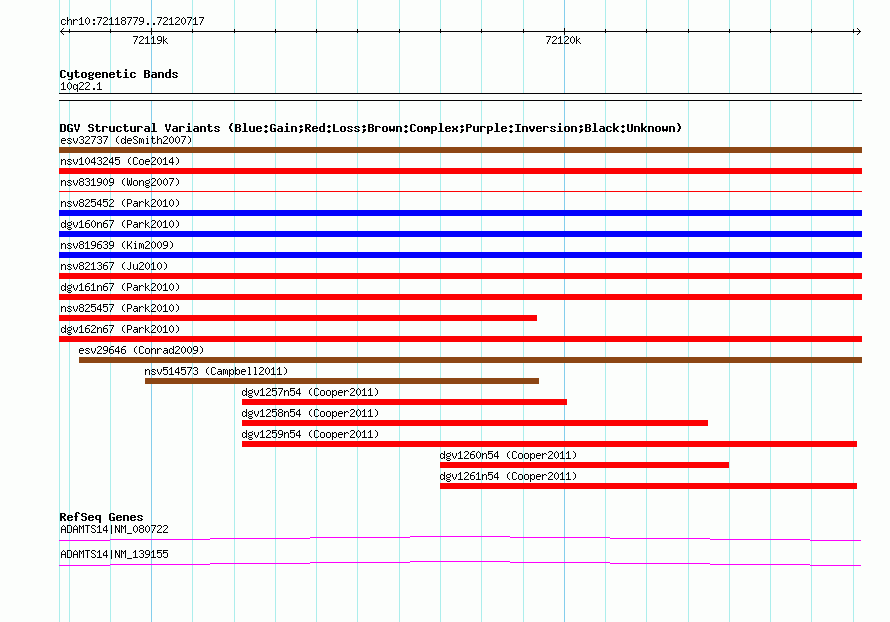The width and height of the screenshot is (890, 622).
Task: Open the dgv162n67 (Park2010) label
Action: click(x=120, y=329)
